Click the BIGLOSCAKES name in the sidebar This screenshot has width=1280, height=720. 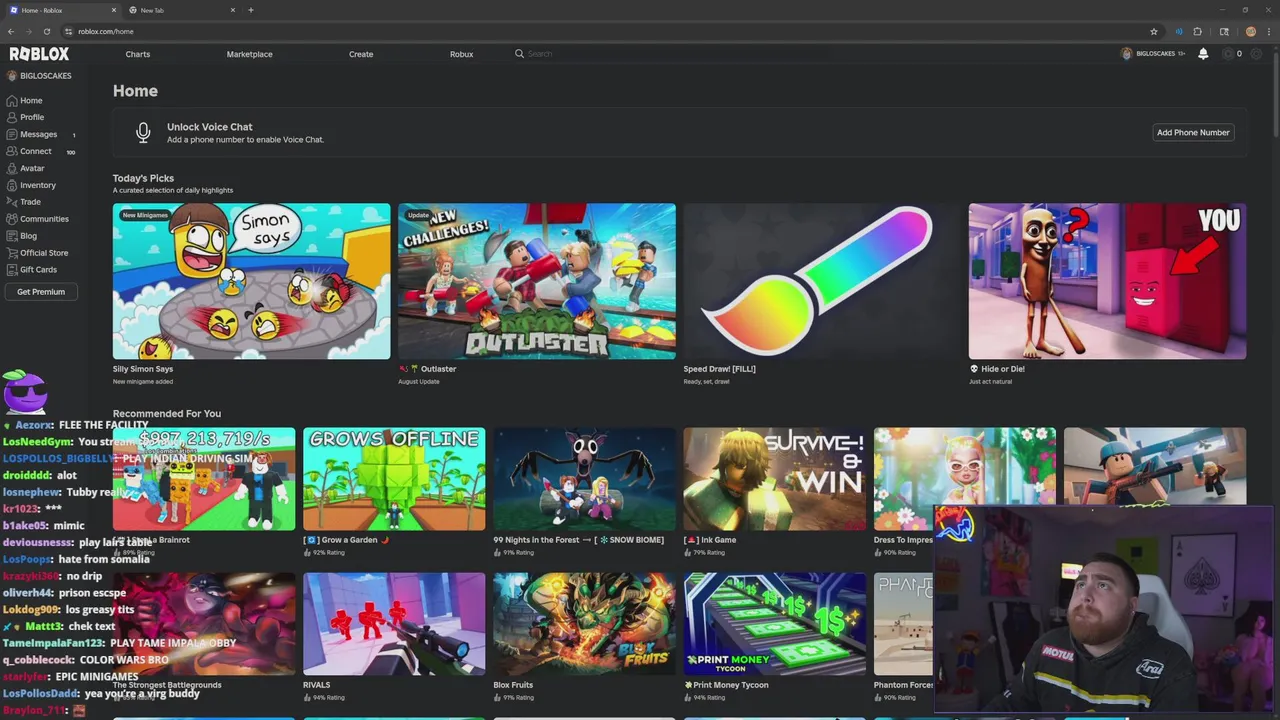pos(46,76)
